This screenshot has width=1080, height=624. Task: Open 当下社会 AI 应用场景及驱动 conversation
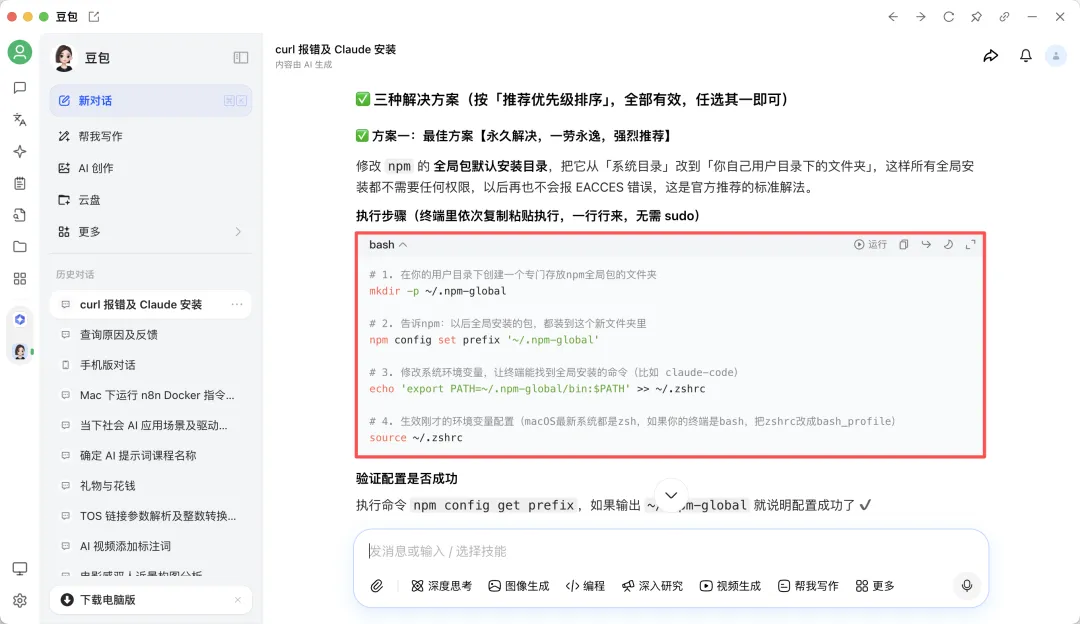(151, 426)
